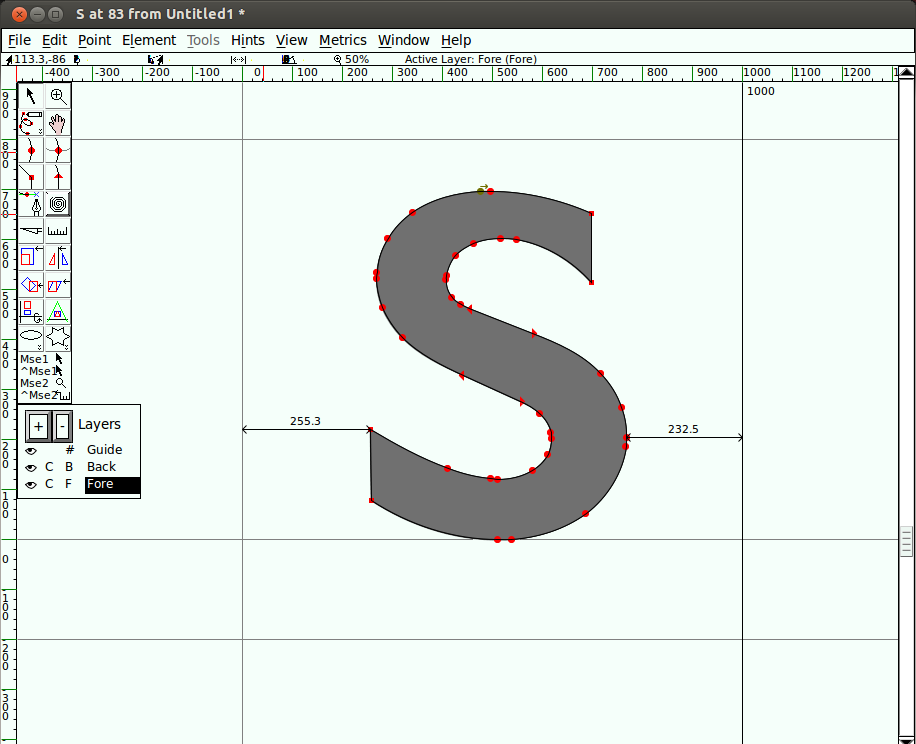
Task: Open the Element menu
Action: coord(149,40)
